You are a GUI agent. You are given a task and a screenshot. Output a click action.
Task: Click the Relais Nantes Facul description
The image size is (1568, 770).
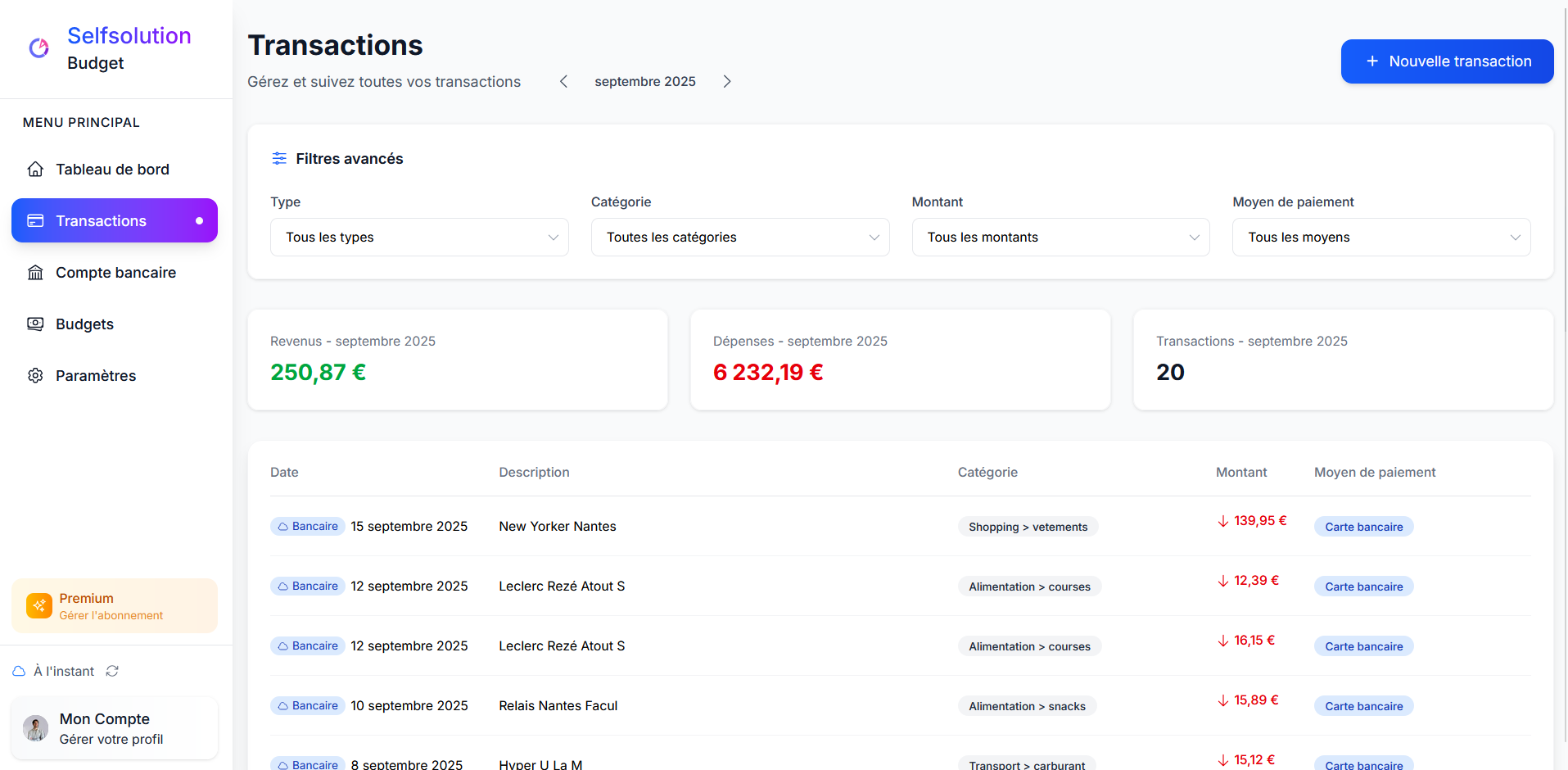(558, 705)
